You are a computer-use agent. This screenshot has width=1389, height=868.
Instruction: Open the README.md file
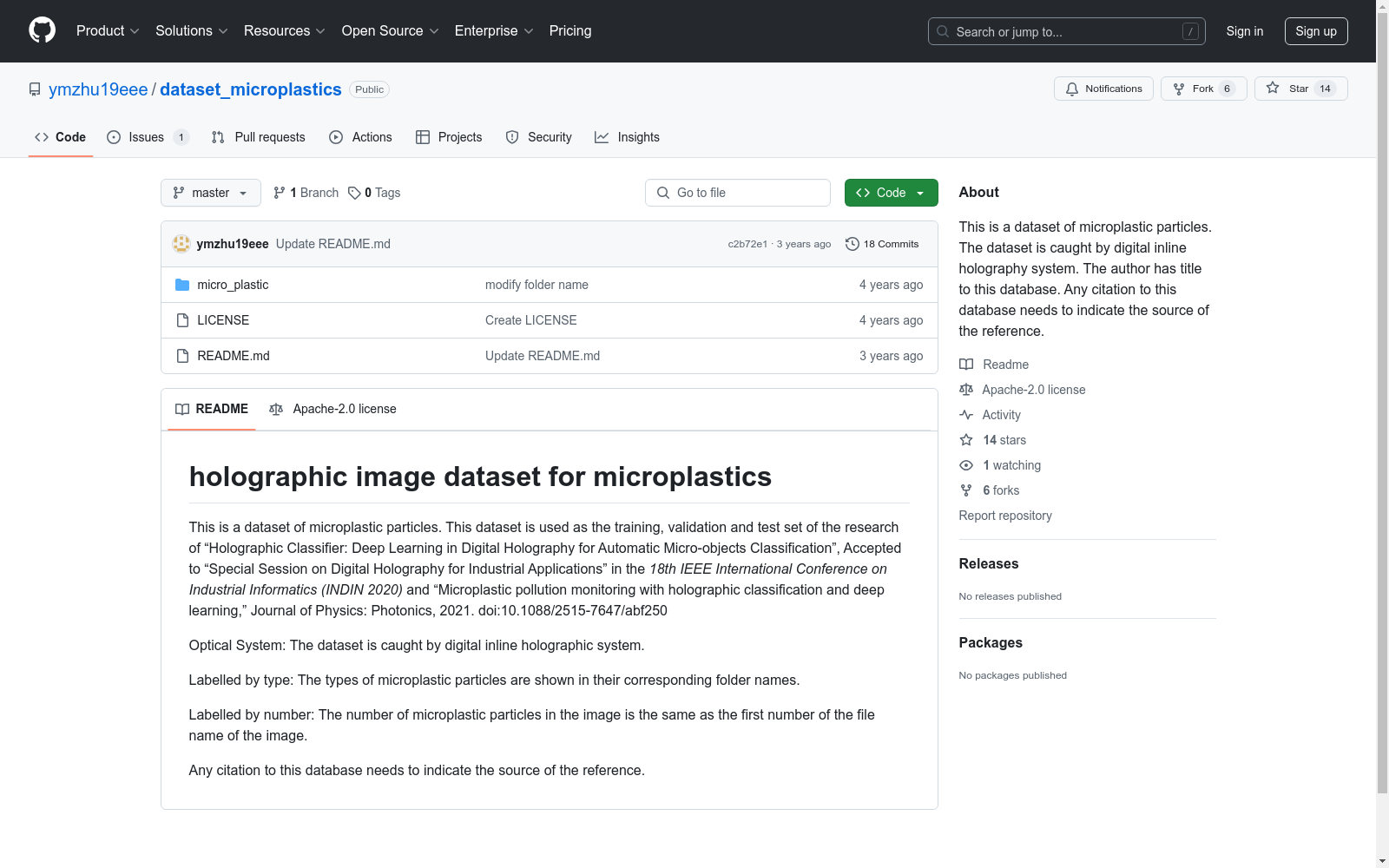click(x=234, y=356)
